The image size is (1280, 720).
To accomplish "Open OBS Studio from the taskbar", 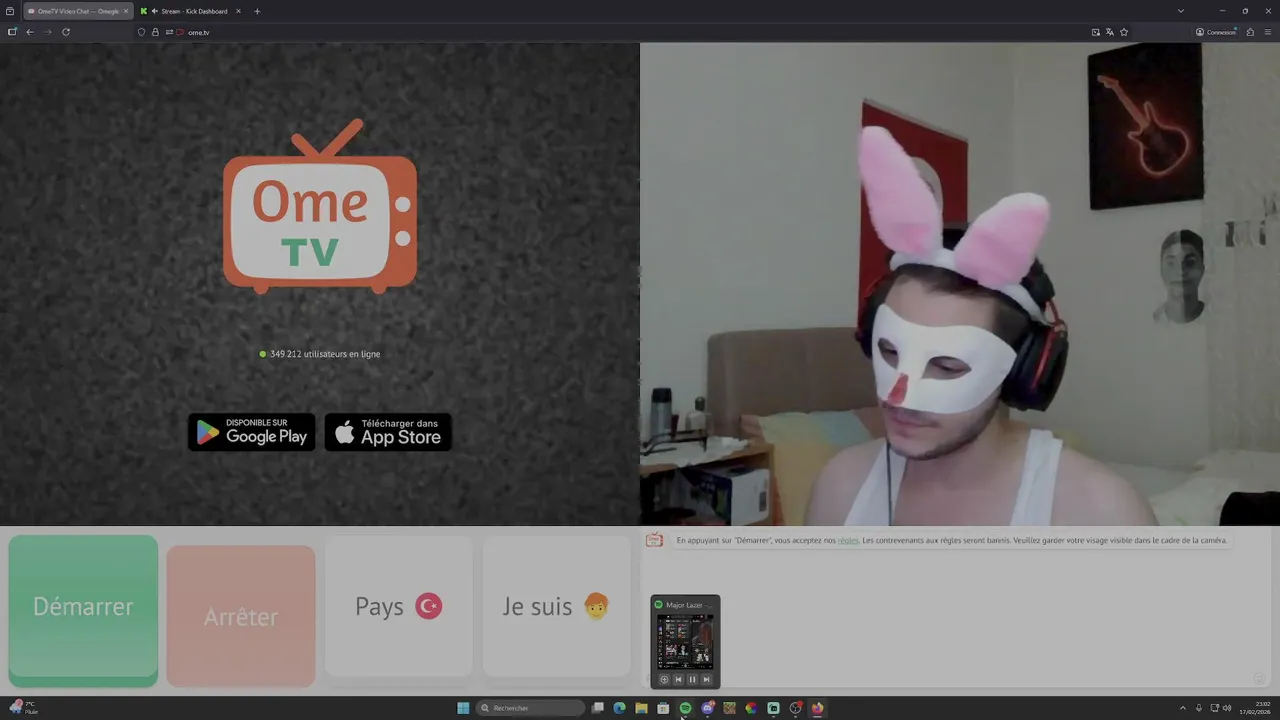I will (x=795, y=708).
